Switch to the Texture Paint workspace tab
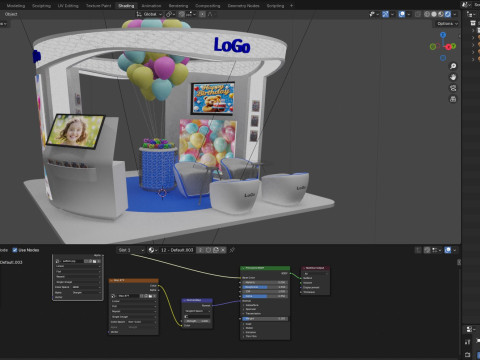Viewport: 480px width, 360px height. [99, 6]
